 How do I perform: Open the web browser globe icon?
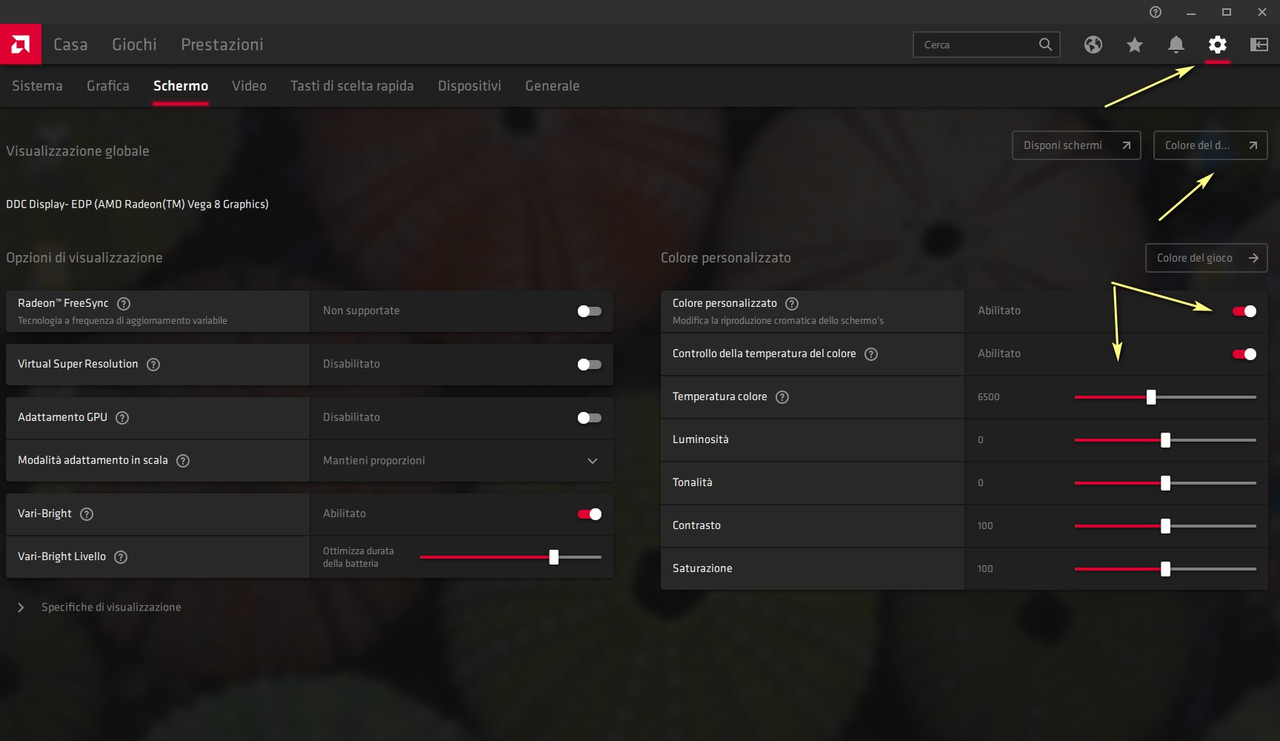coord(1093,45)
